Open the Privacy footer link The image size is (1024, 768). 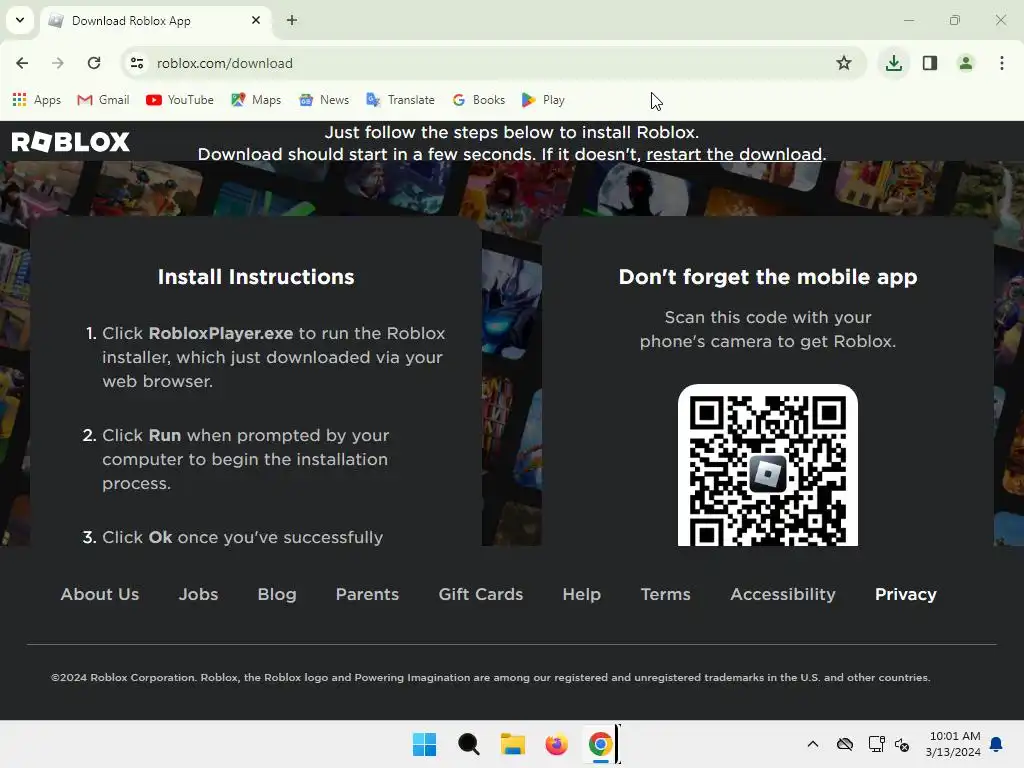(906, 594)
